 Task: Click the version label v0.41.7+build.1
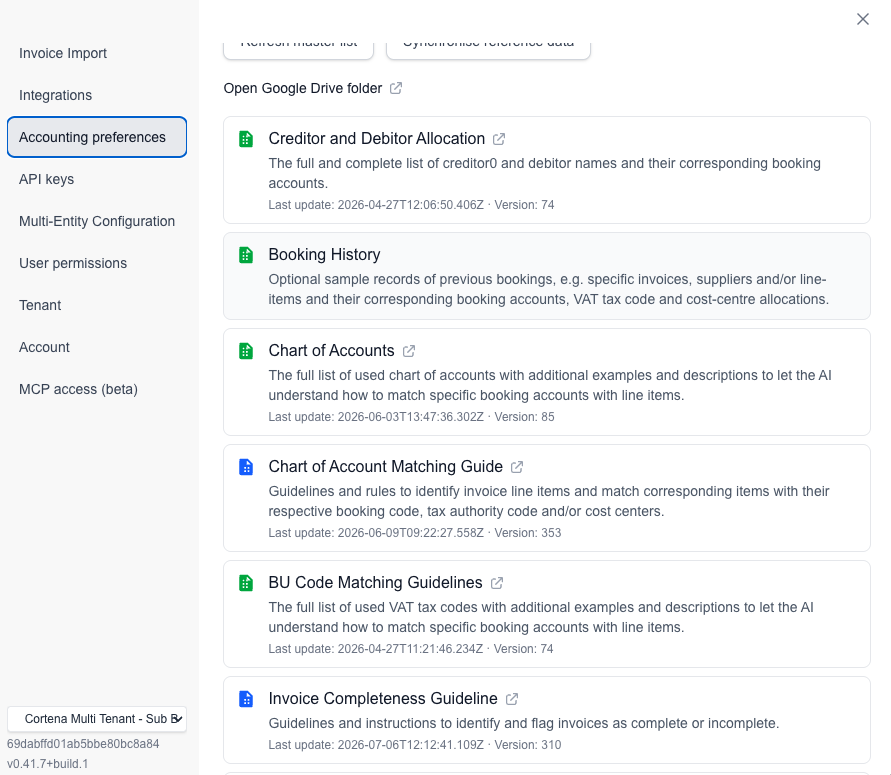click(x=48, y=764)
